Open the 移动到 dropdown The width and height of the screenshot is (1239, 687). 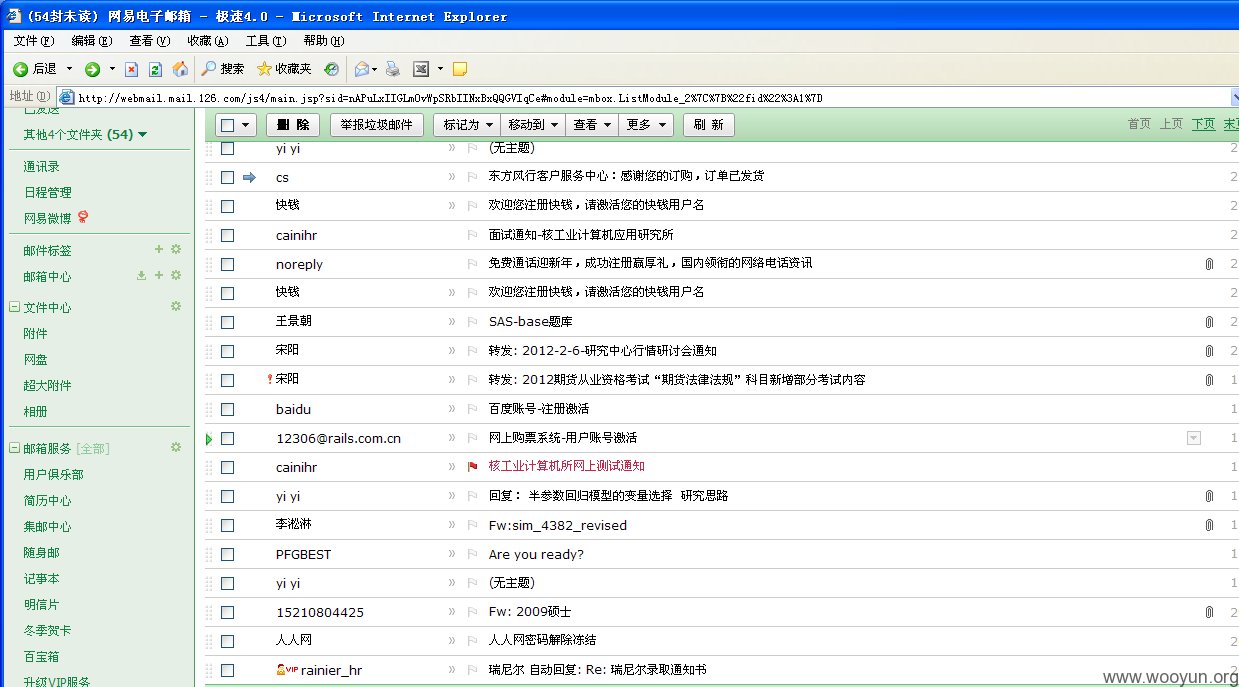532,125
